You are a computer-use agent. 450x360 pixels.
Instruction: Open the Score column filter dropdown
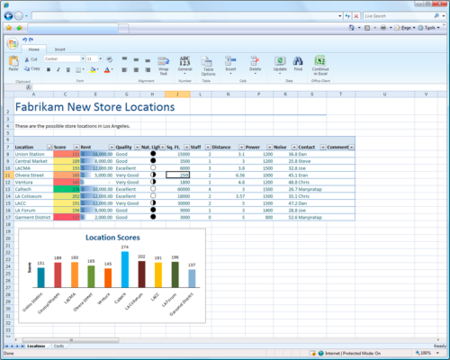click(x=77, y=147)
